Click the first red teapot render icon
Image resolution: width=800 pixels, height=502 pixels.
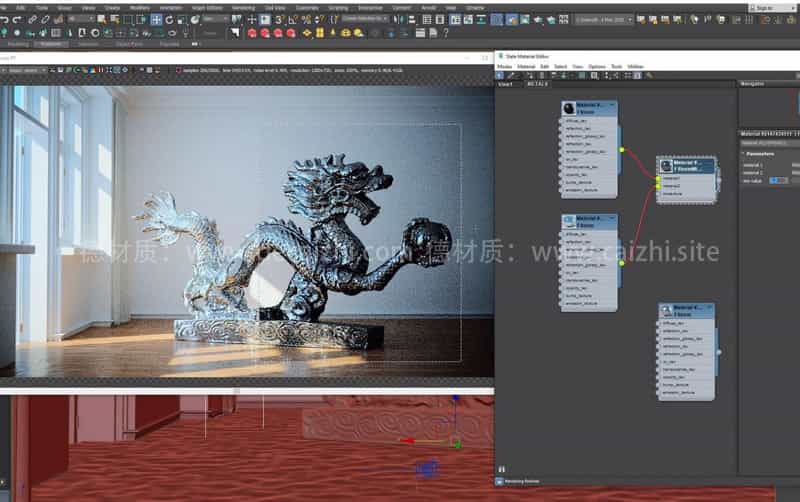point(252,32)
